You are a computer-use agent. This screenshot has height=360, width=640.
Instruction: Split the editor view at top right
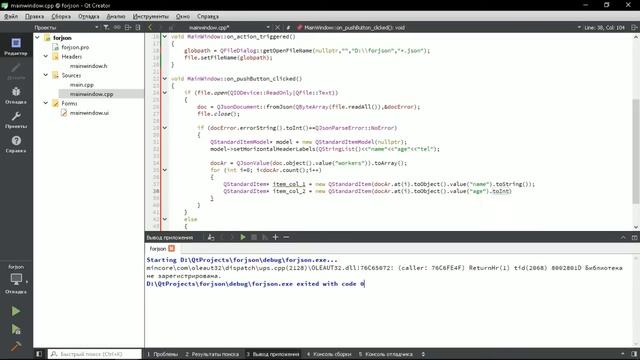(634, 27)
